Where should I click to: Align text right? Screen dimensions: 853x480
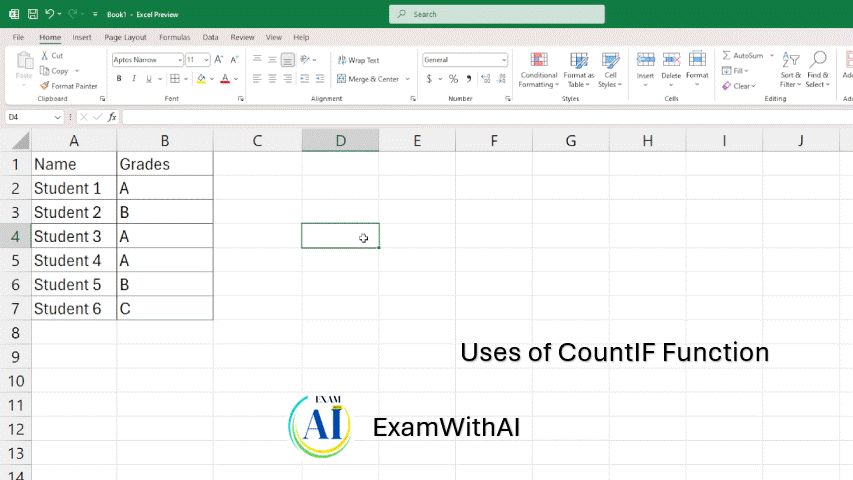(288, 79)
